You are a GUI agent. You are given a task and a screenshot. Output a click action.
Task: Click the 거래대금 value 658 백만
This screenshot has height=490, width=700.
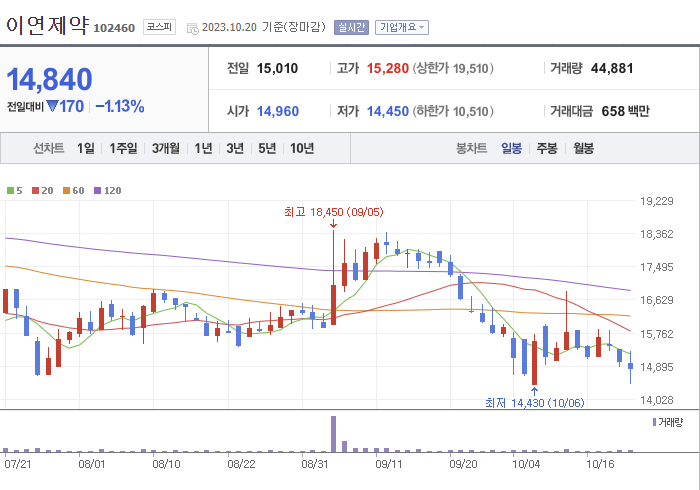[x=625, y=111]
